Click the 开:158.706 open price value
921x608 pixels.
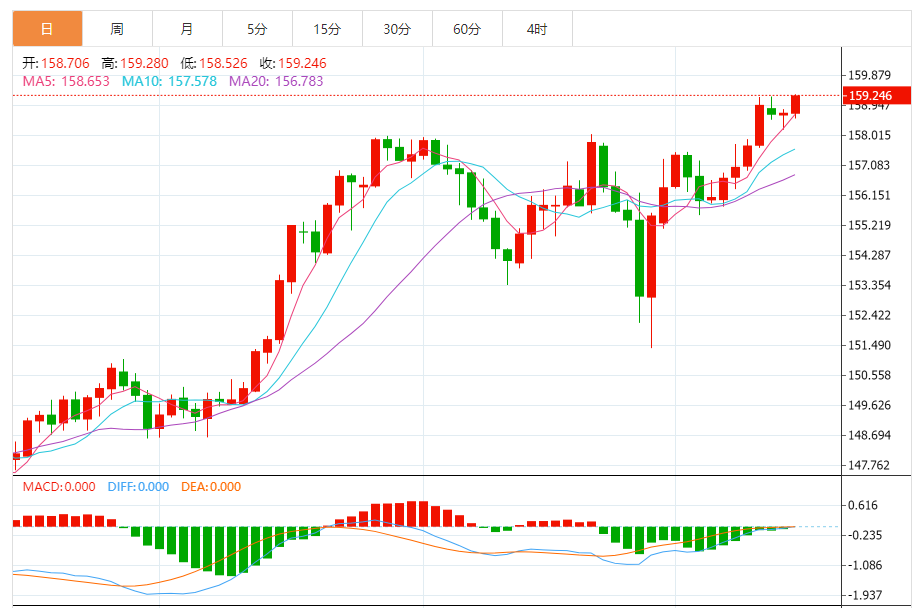click(x=56, y=63)
